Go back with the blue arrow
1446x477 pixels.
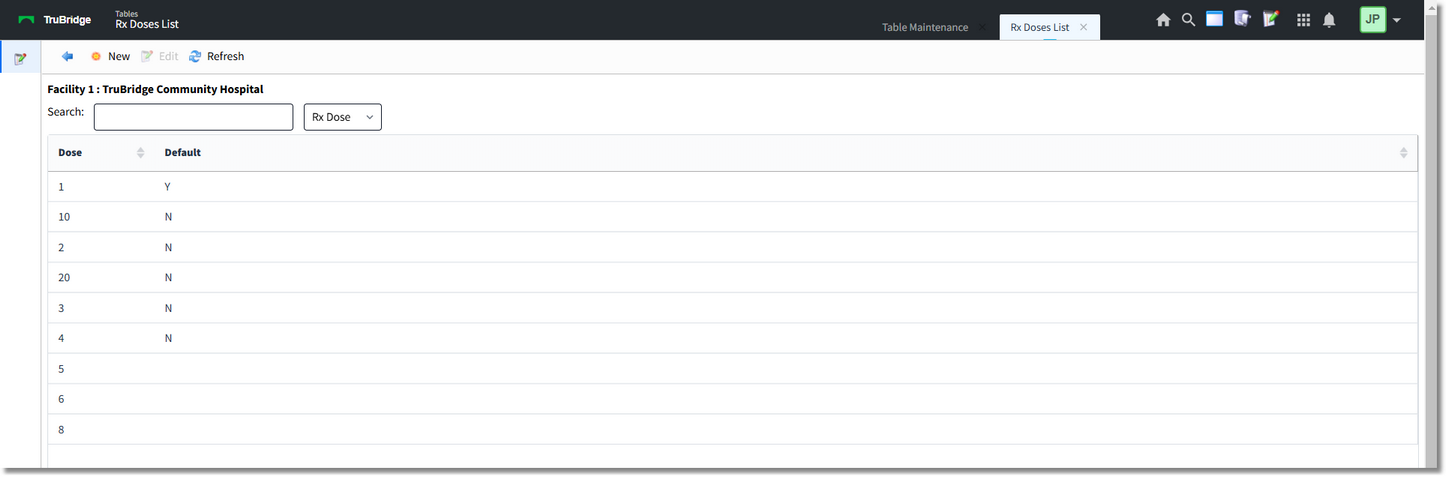point(67,56)
